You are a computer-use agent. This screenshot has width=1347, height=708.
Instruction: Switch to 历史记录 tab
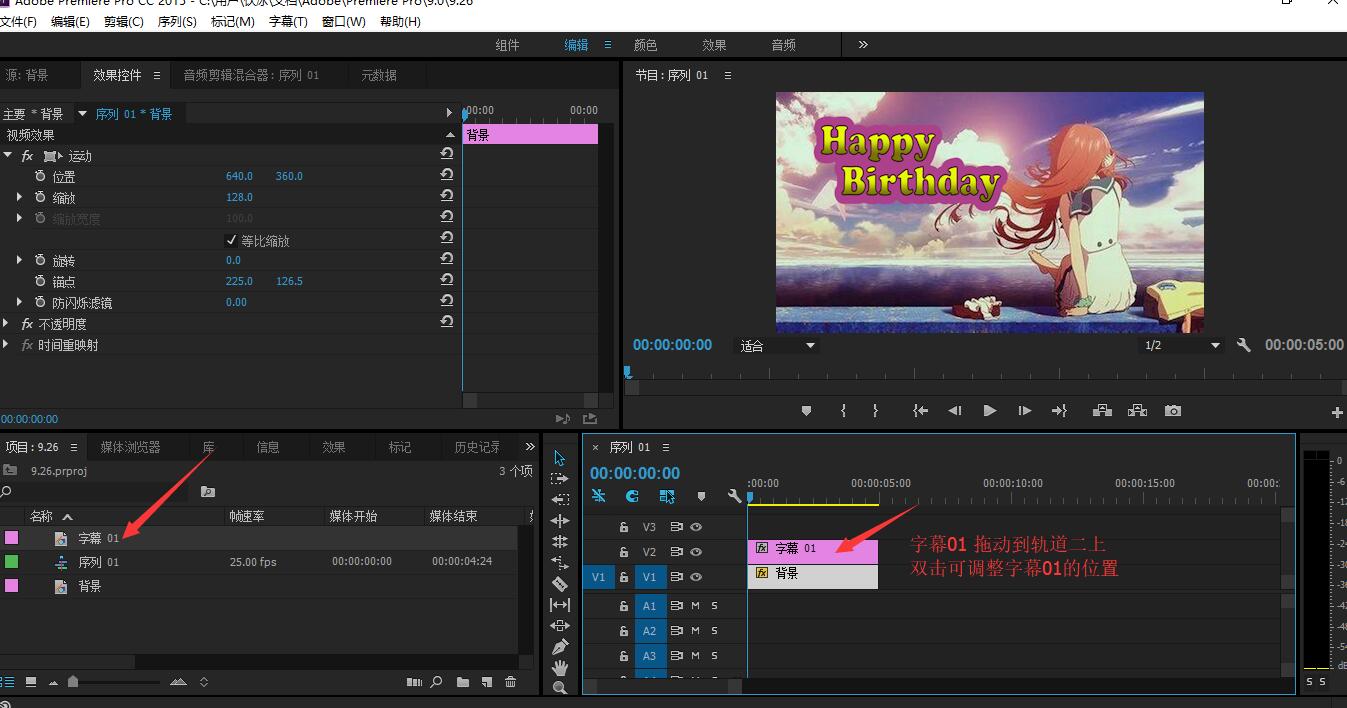477,447
